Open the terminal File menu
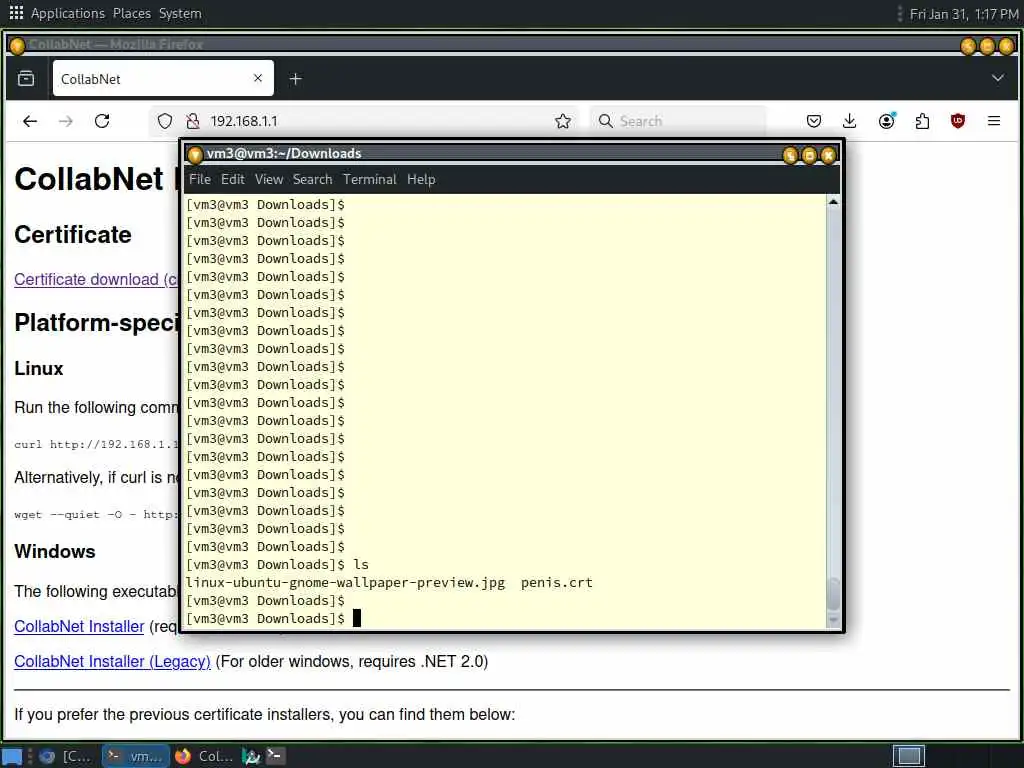Viewport: 1024px width, 768px height. (x=200, y=179)
